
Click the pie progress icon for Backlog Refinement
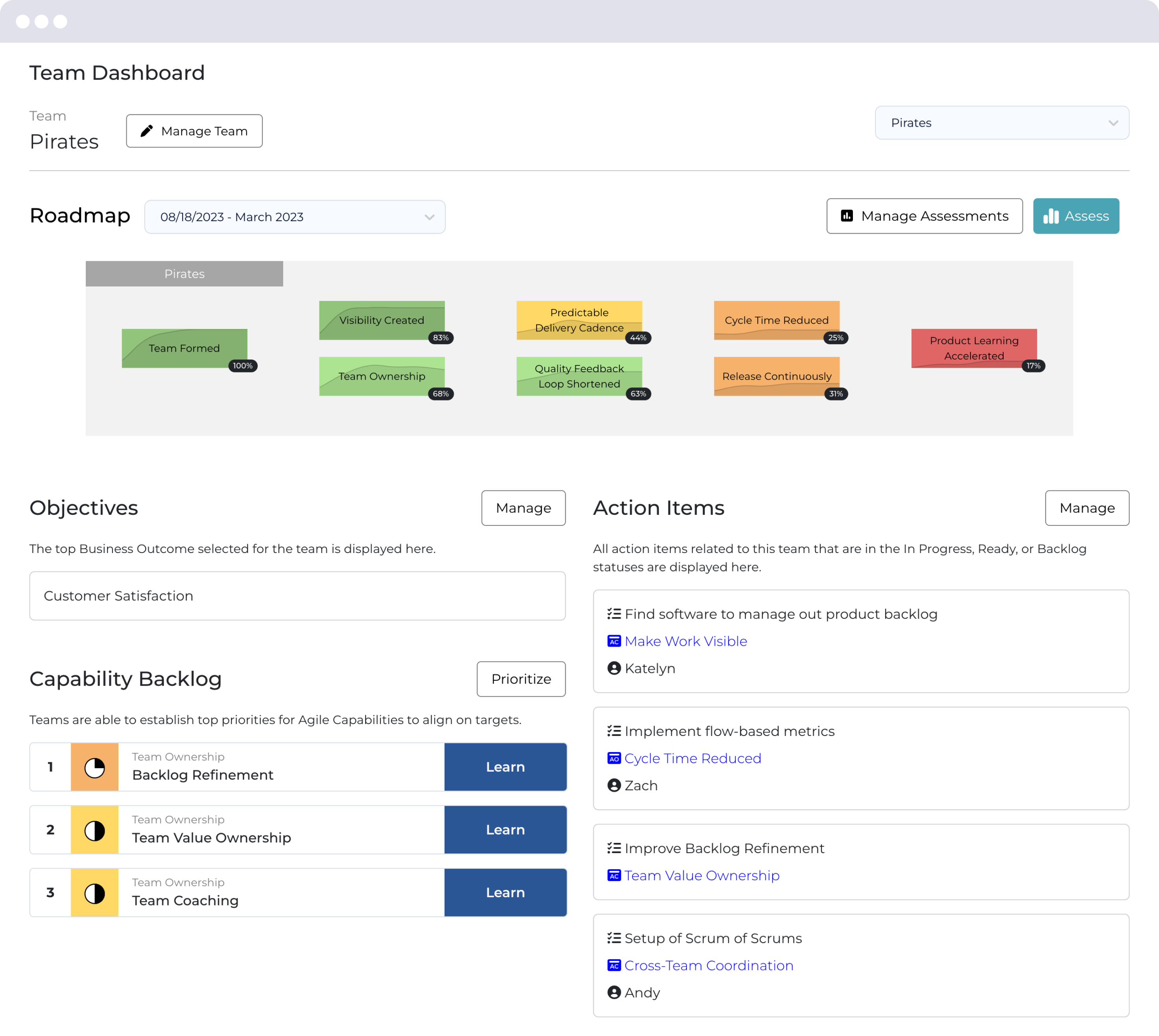point(94,767)
